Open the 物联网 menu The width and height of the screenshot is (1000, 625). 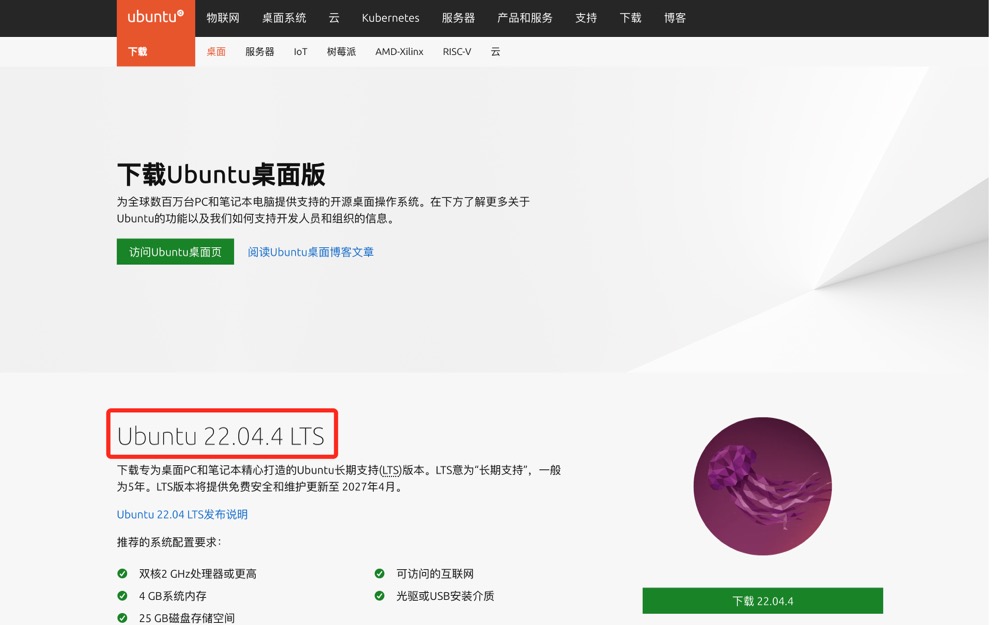tap(223, 18)
